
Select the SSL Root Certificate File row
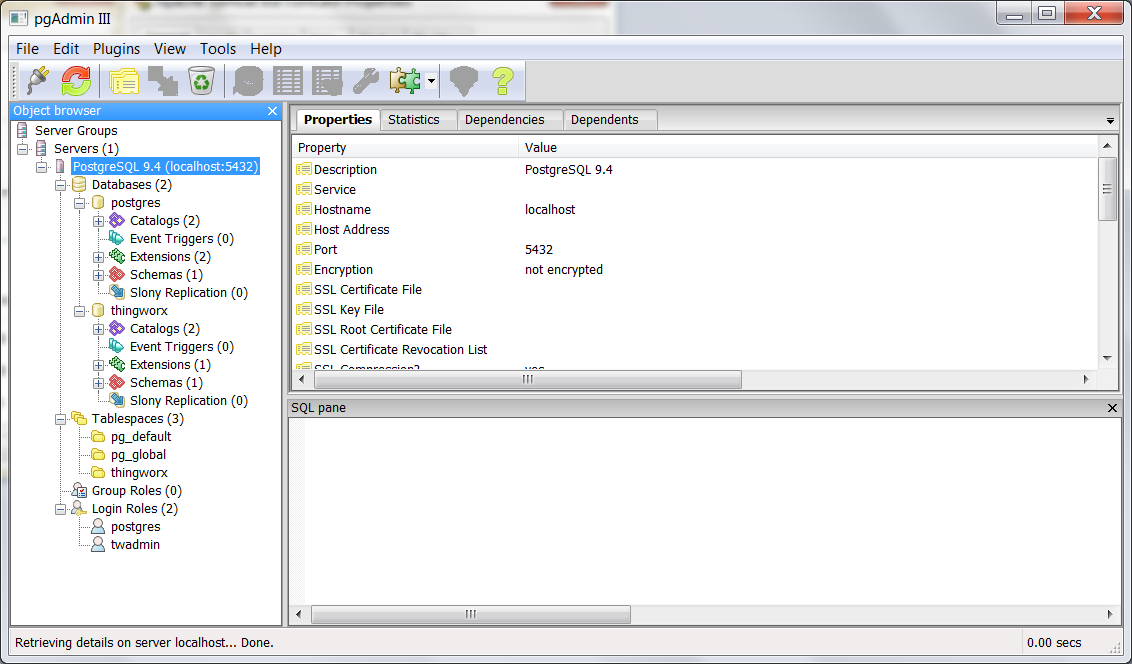point(695,330)
